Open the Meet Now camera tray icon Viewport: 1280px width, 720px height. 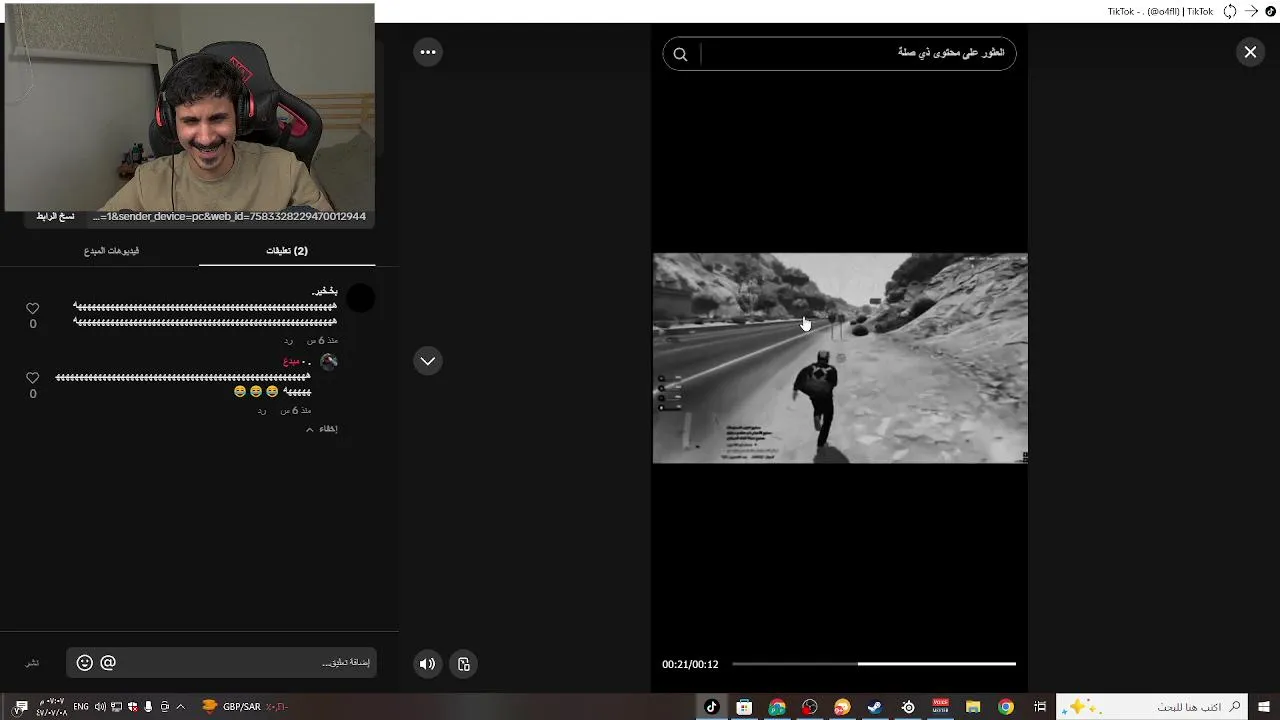pos(164,707)
